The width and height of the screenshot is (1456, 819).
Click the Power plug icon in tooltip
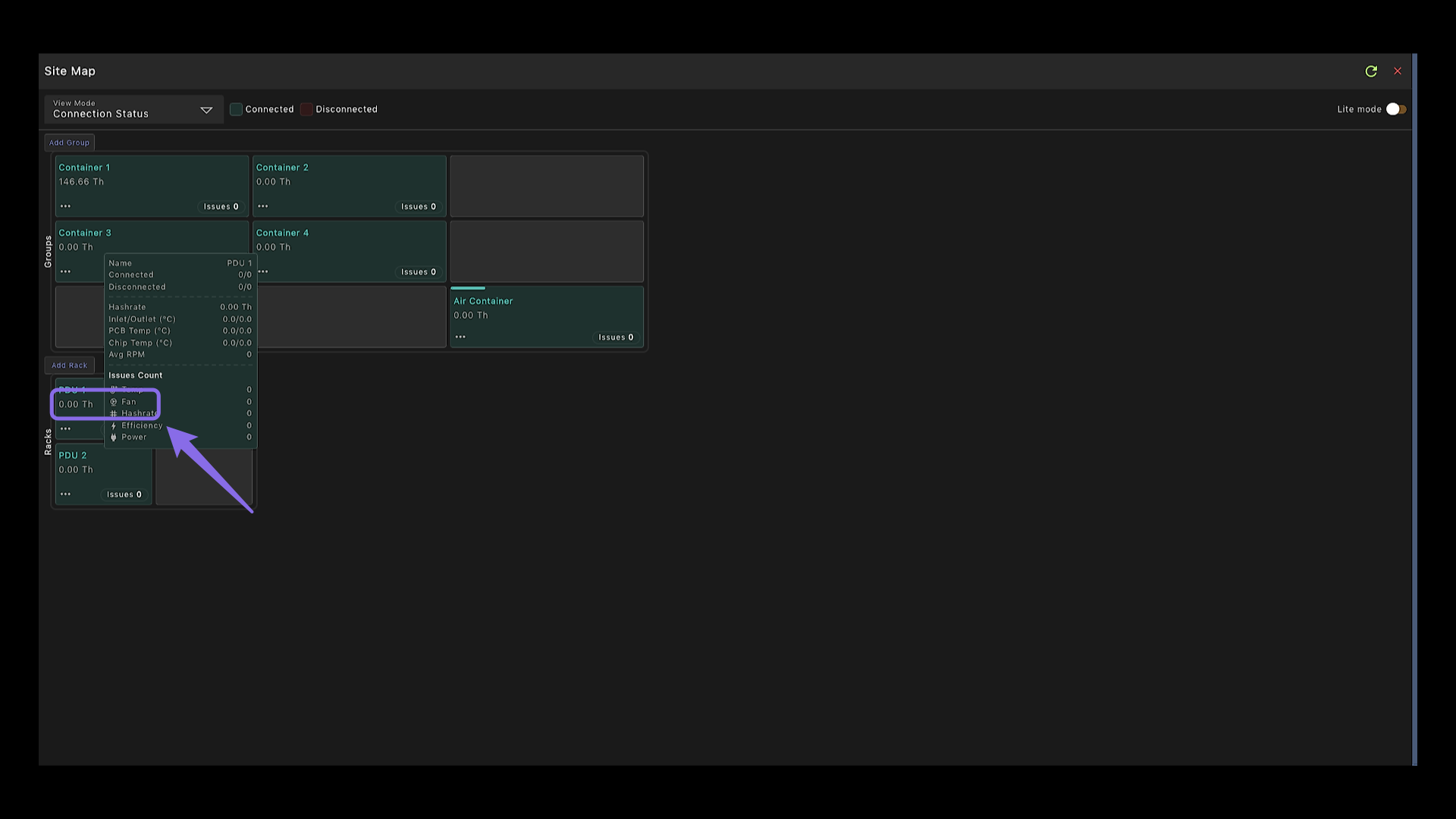click(x=114, y=438)
